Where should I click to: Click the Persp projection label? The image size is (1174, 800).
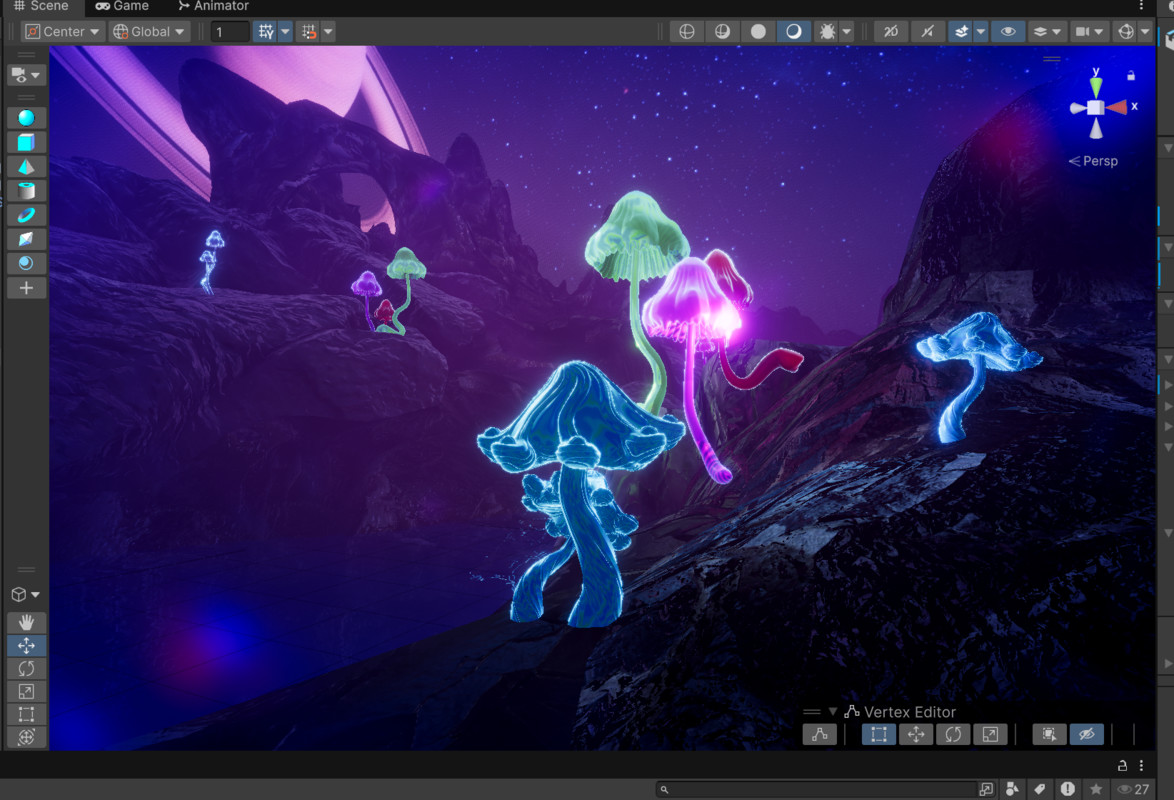pos(1099,161)
